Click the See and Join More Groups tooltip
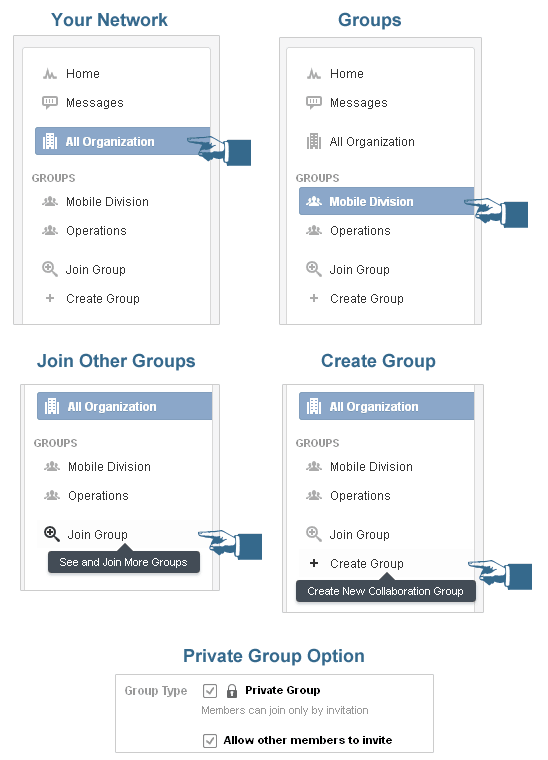The width and height of the screenshot is (548, 760). pos(124,562)
